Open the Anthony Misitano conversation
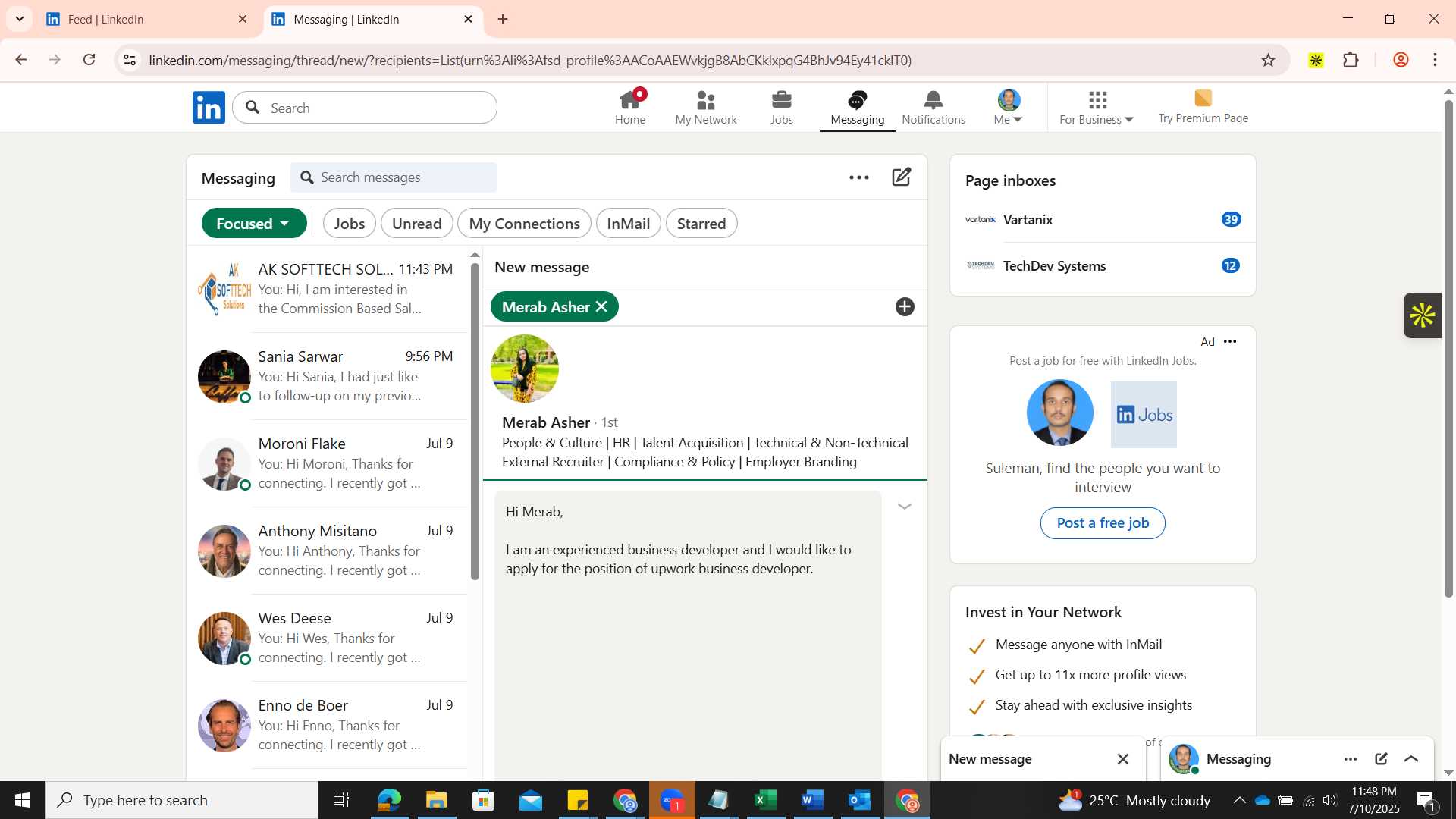The height and width of the screenshot is (819, 1456). [x=328, y=551]
